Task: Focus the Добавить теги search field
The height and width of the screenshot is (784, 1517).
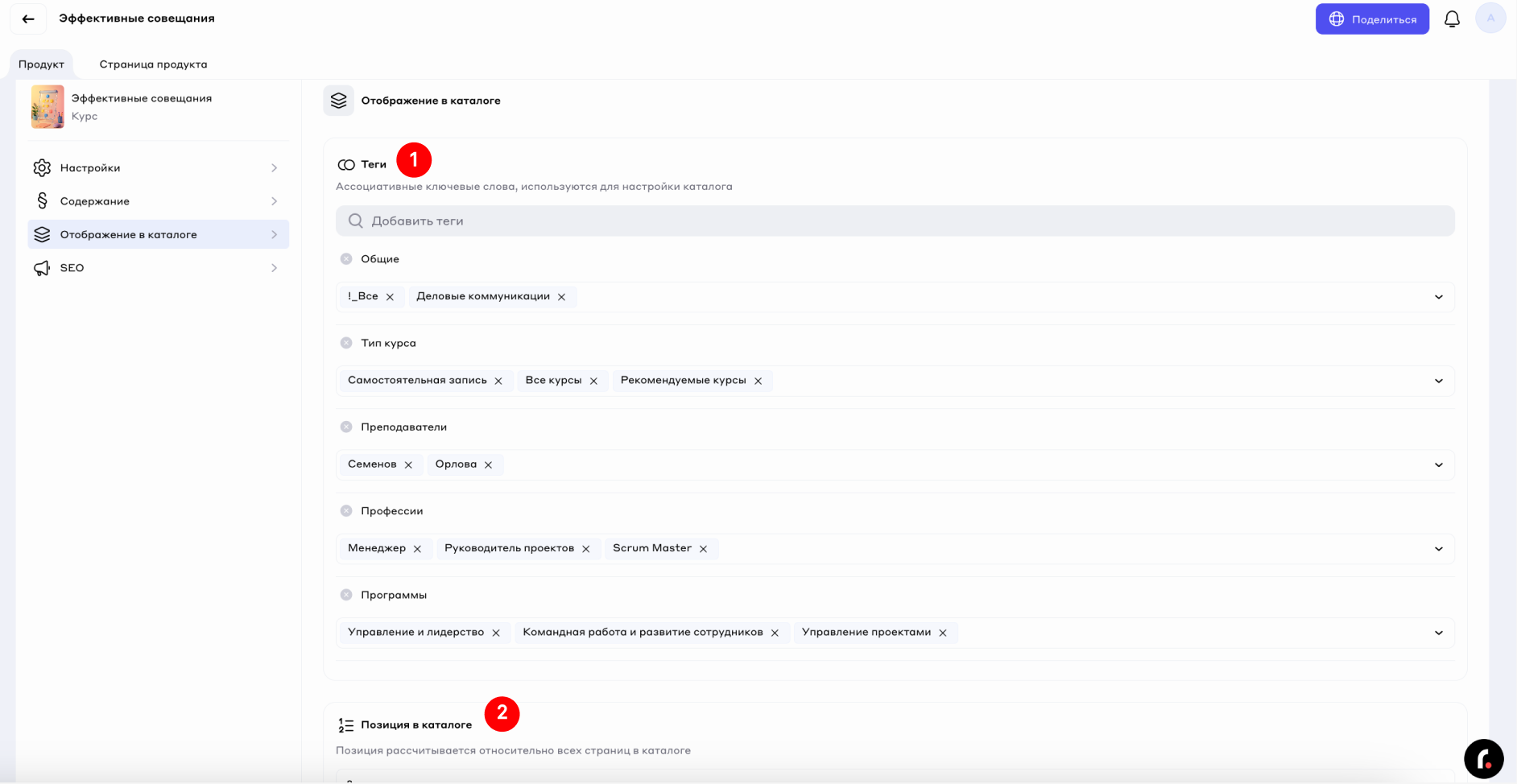Action: click(894, 221)
